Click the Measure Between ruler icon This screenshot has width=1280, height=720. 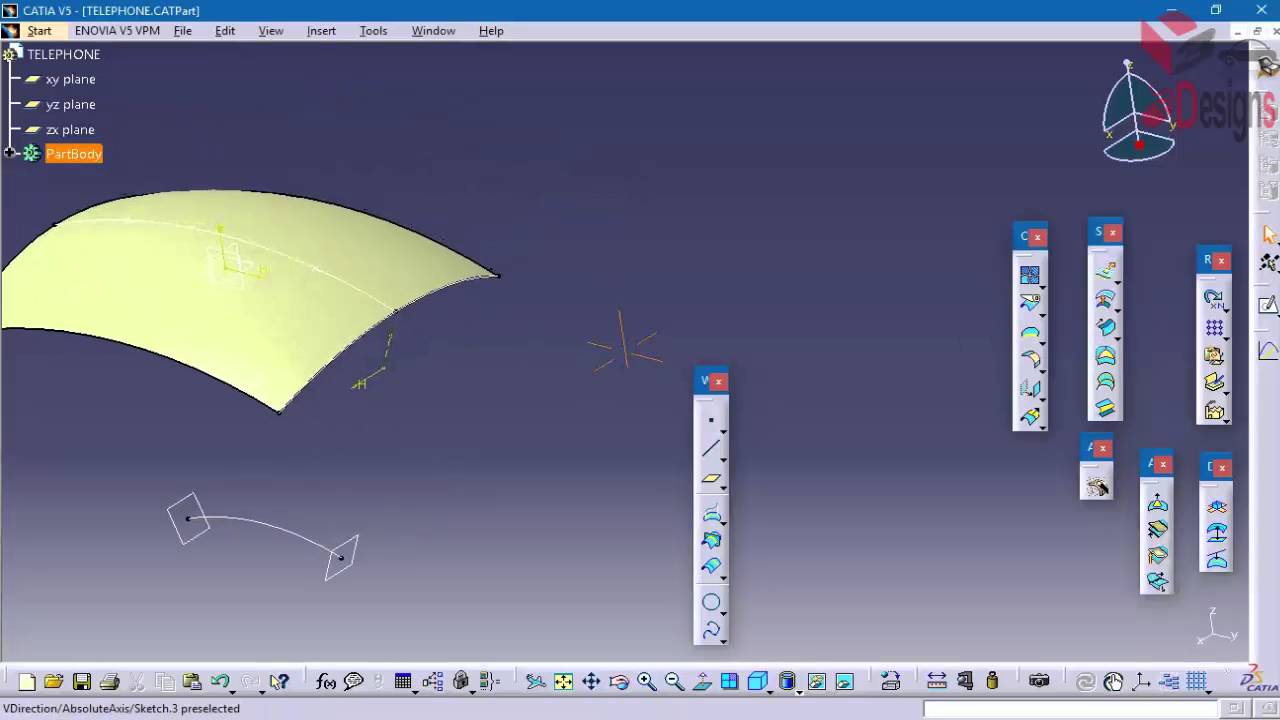click(x=937, y=682)
